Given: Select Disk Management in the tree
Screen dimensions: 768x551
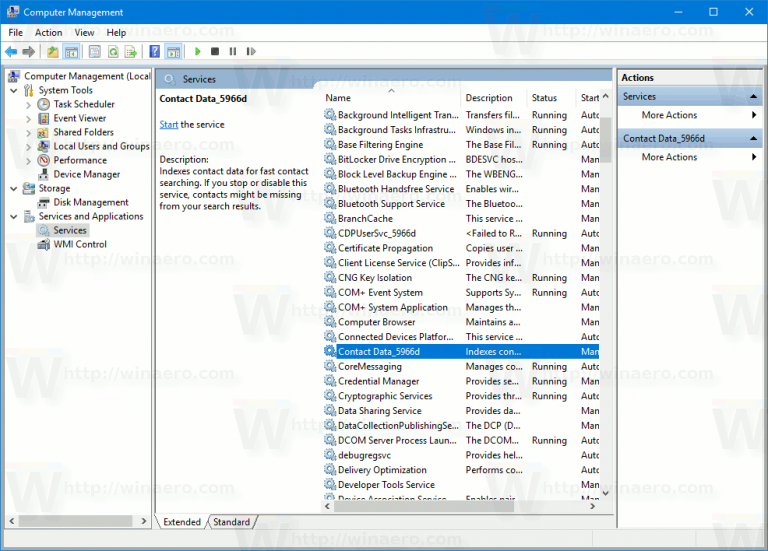Looking at the screenshot, I should pos(91,202).
